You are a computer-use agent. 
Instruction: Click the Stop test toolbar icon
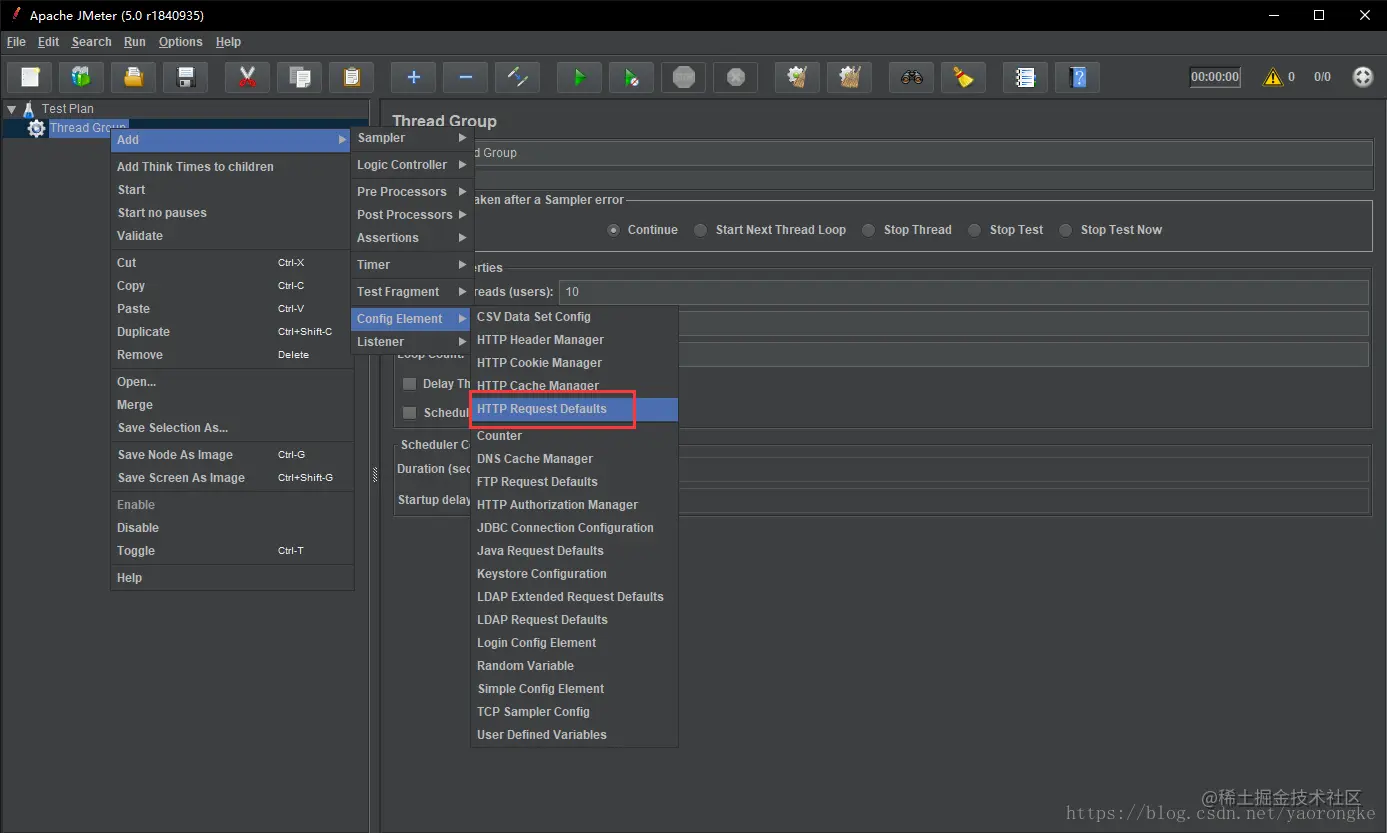pos(683,77)
